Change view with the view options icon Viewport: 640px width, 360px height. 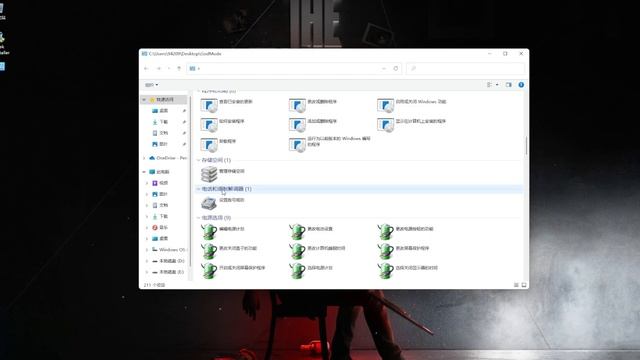[489, 85]
